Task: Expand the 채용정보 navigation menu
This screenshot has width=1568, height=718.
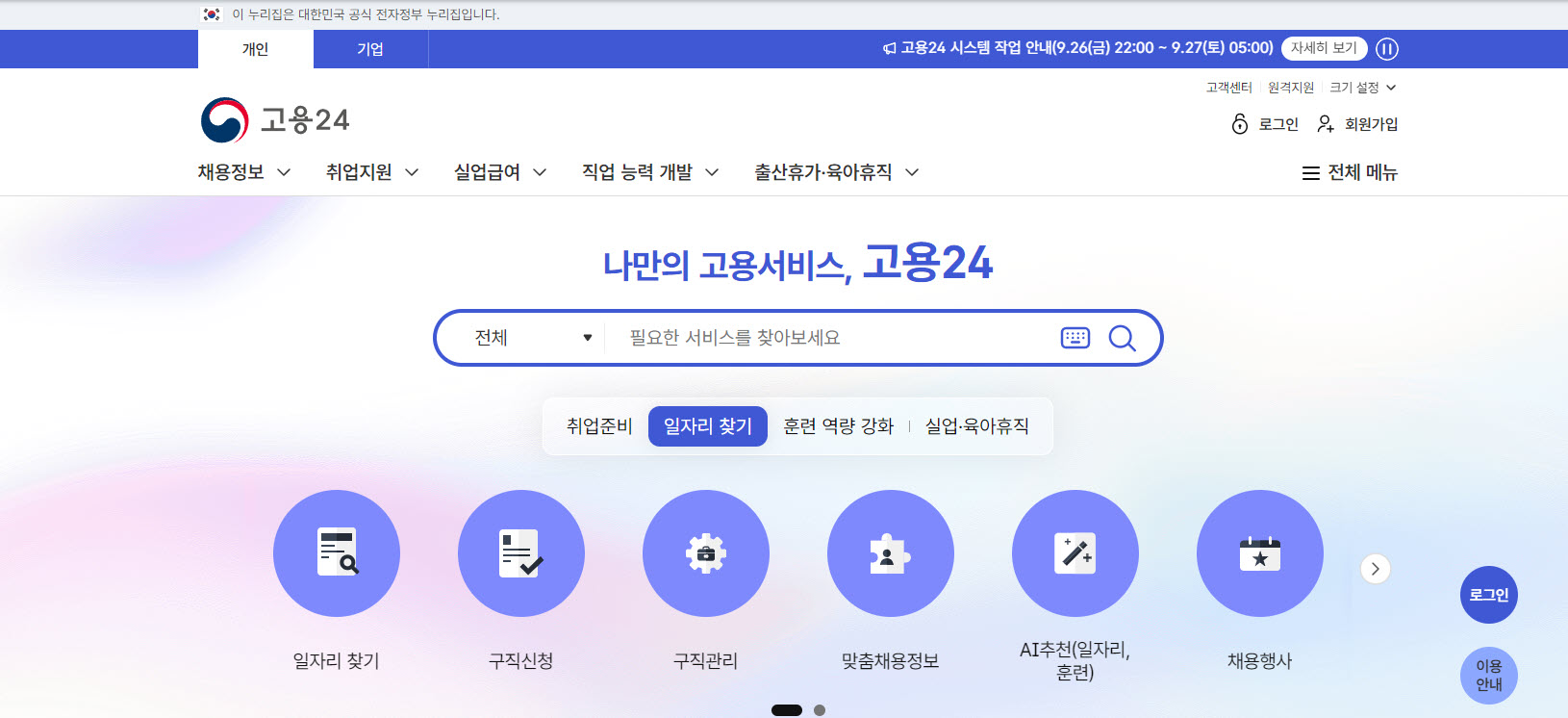Action: [x=244, y=172]
